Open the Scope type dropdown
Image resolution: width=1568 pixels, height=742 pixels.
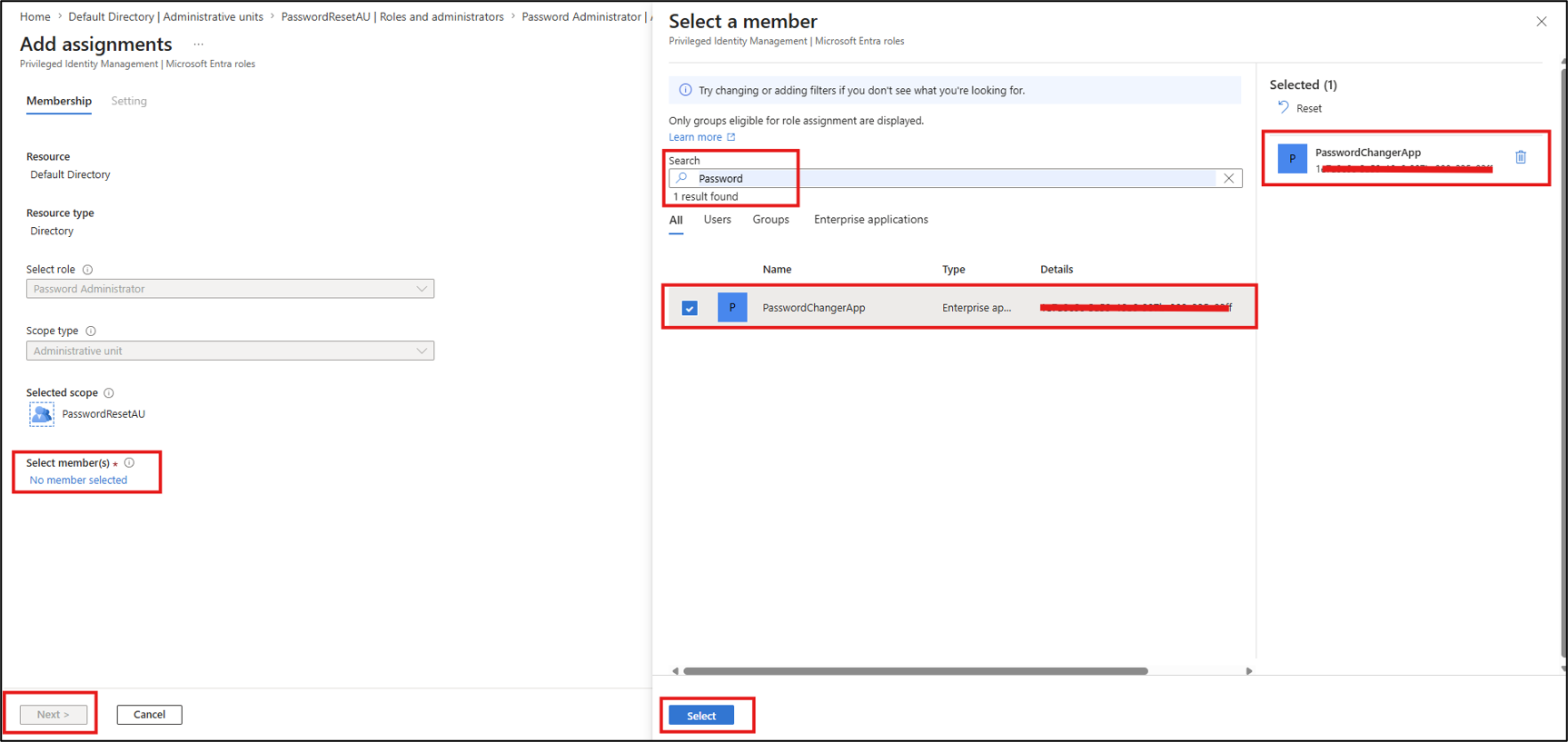230,351
